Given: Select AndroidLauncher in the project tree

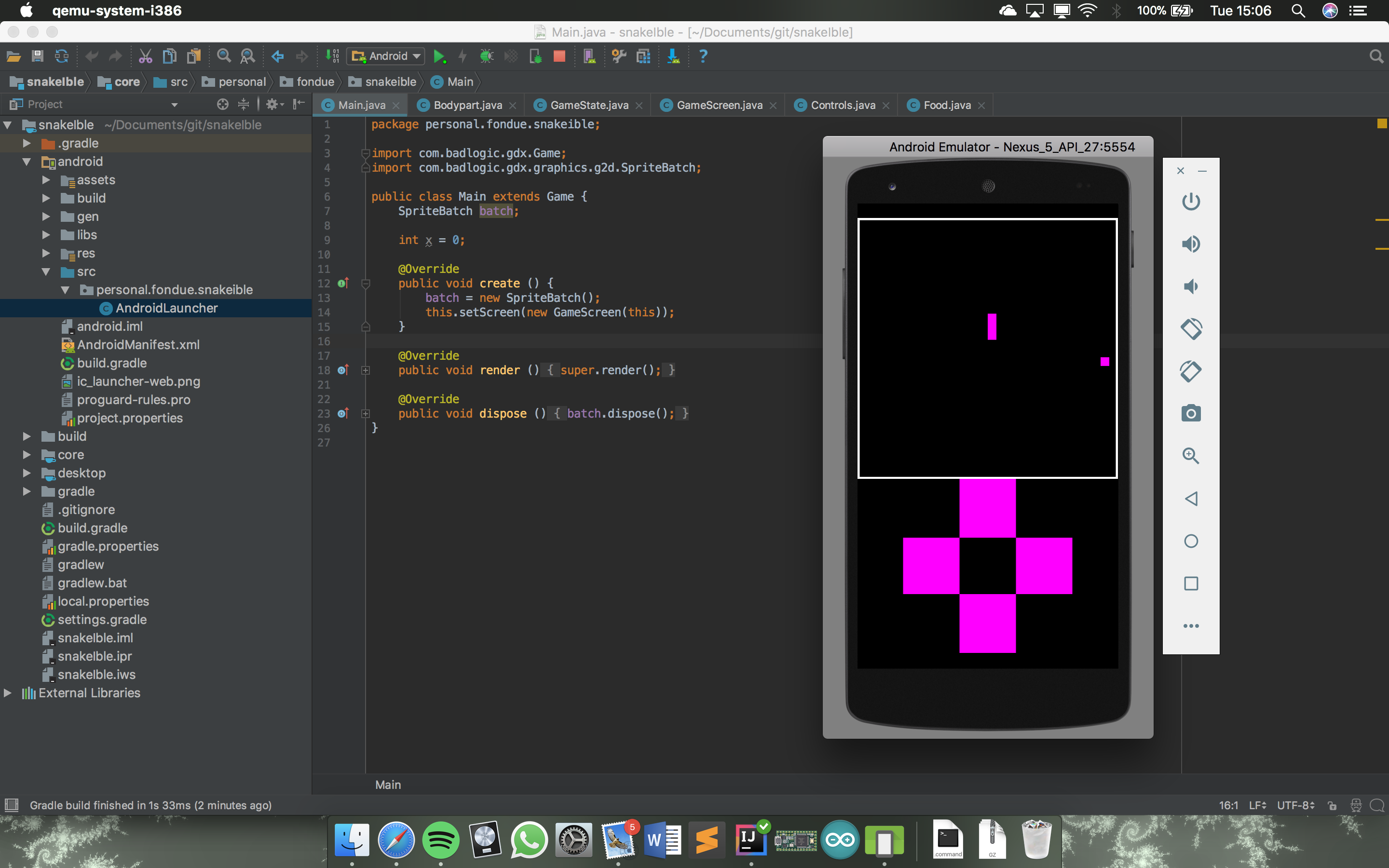Looking at the screenshot, I should 166,308.
